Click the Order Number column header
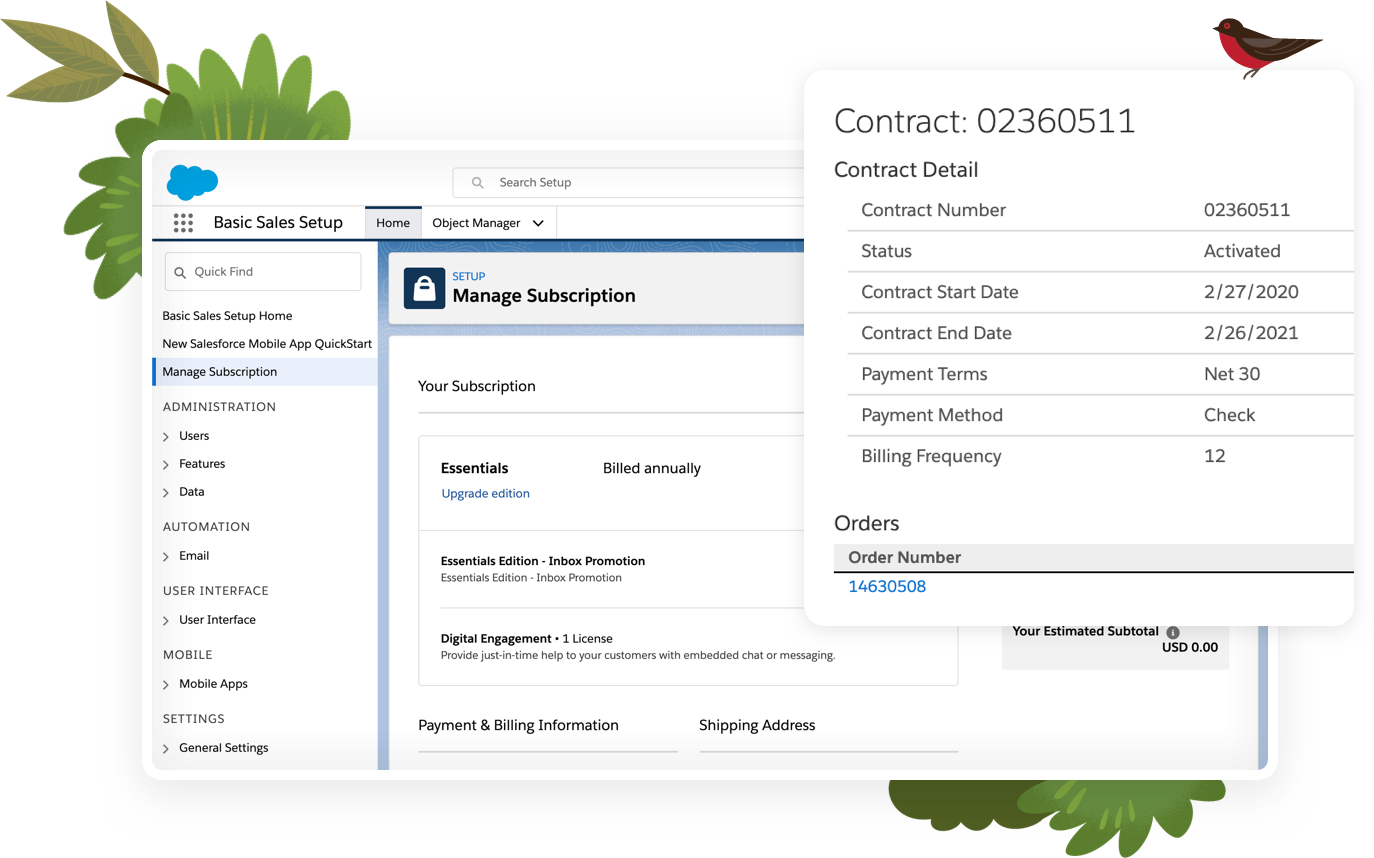The image size is (1374, 858). tap(905, 558)
